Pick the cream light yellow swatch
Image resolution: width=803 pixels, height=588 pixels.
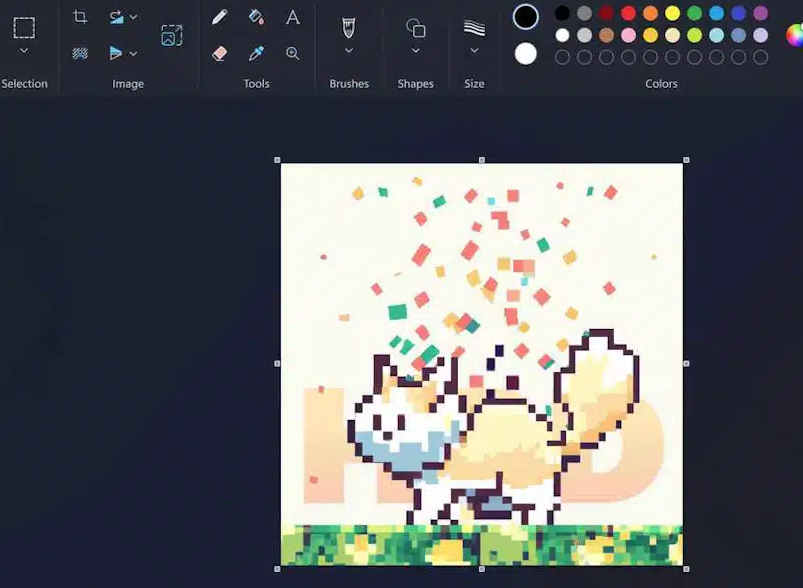point(672,35)
